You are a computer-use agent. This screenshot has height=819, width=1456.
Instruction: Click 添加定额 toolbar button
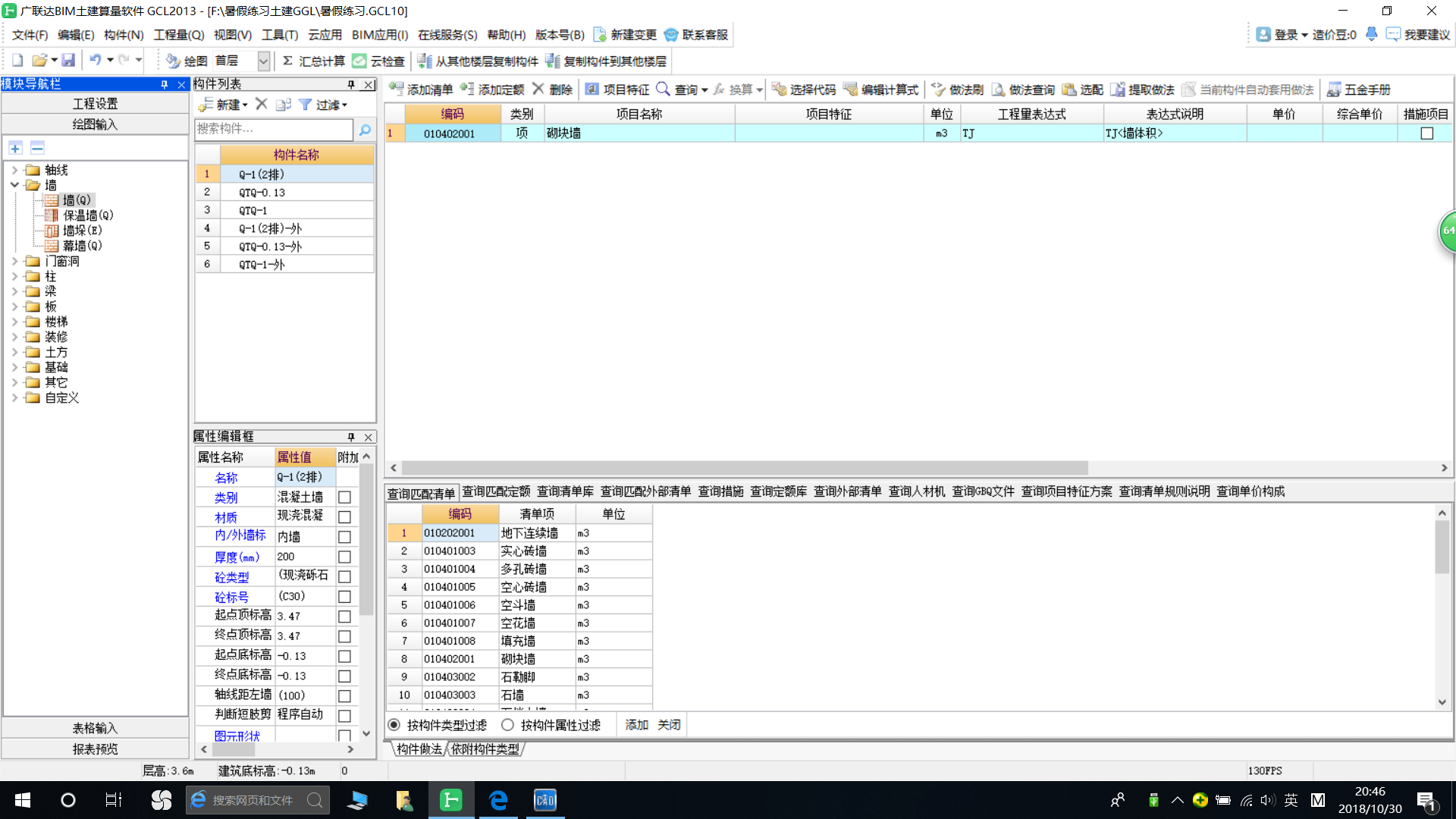492,89
